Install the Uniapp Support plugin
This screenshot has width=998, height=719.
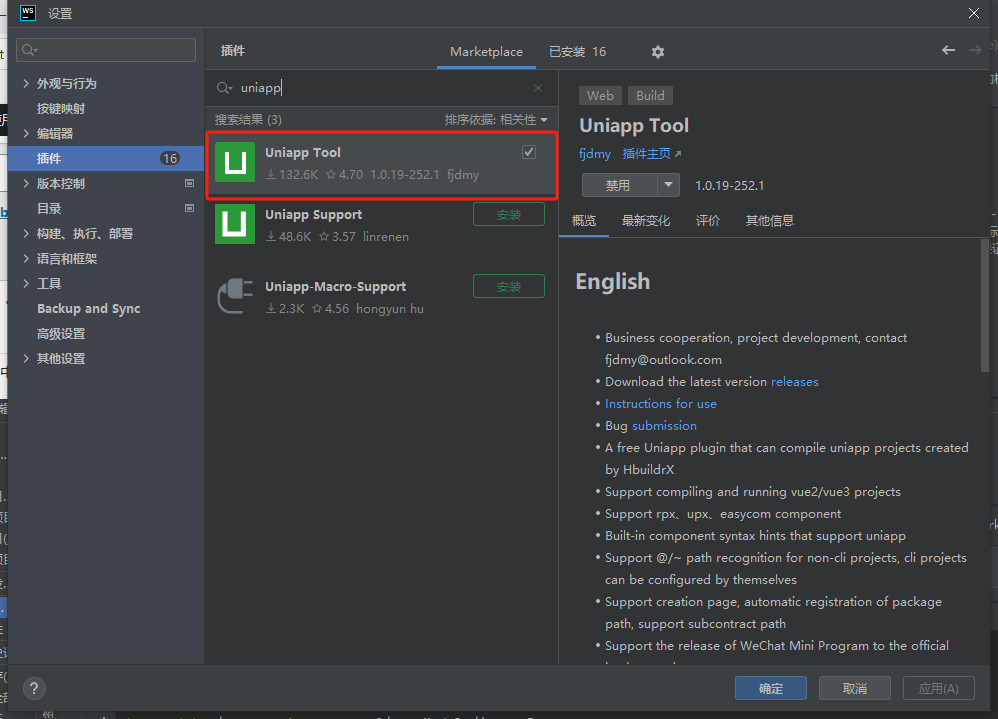508,214
